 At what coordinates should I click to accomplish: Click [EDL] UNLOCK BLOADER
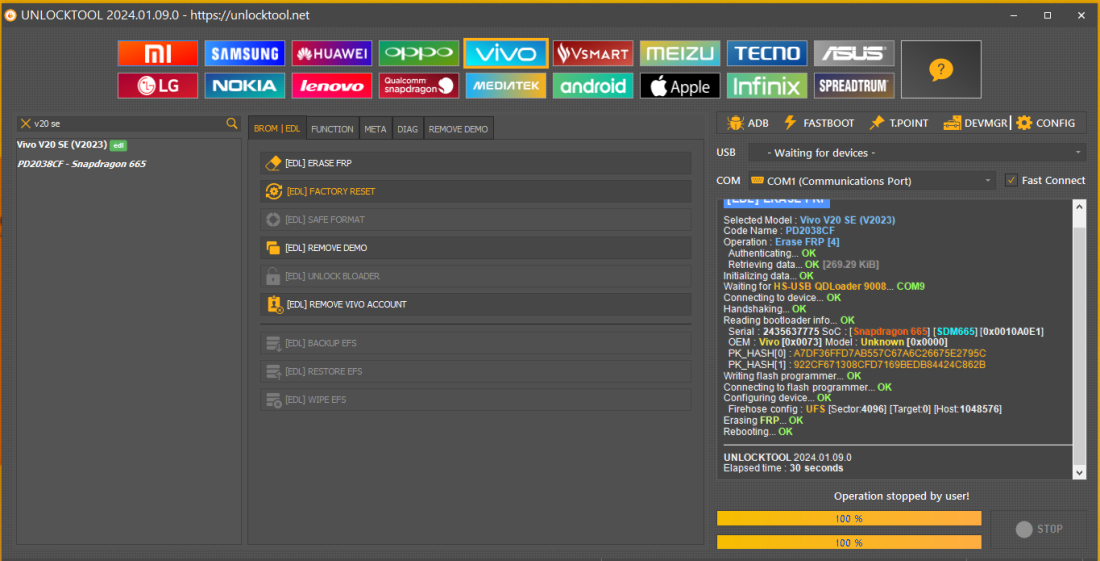476,276
